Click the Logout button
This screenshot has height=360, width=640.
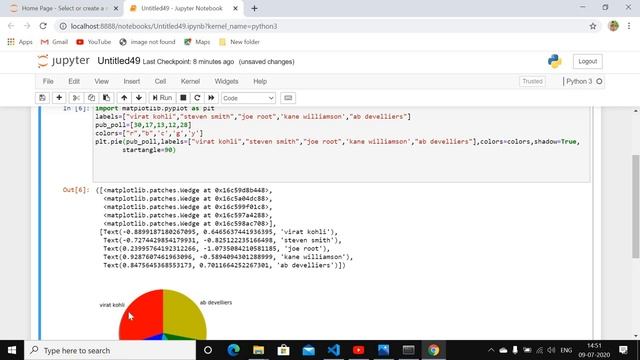point(587,61)
